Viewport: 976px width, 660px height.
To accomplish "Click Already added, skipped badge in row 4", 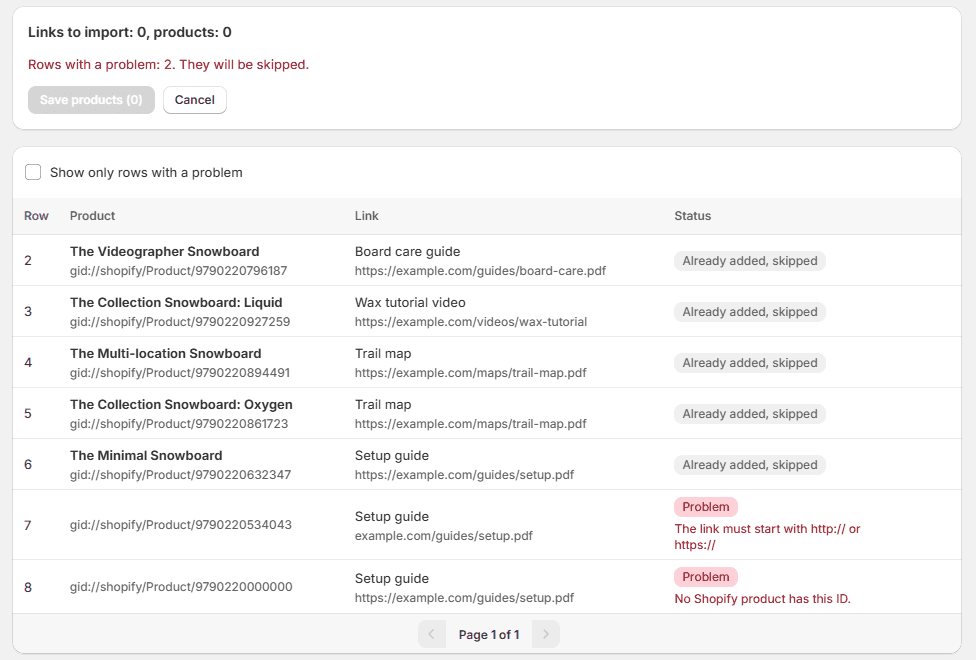I will pyautogui.click(x=749, y=363).
